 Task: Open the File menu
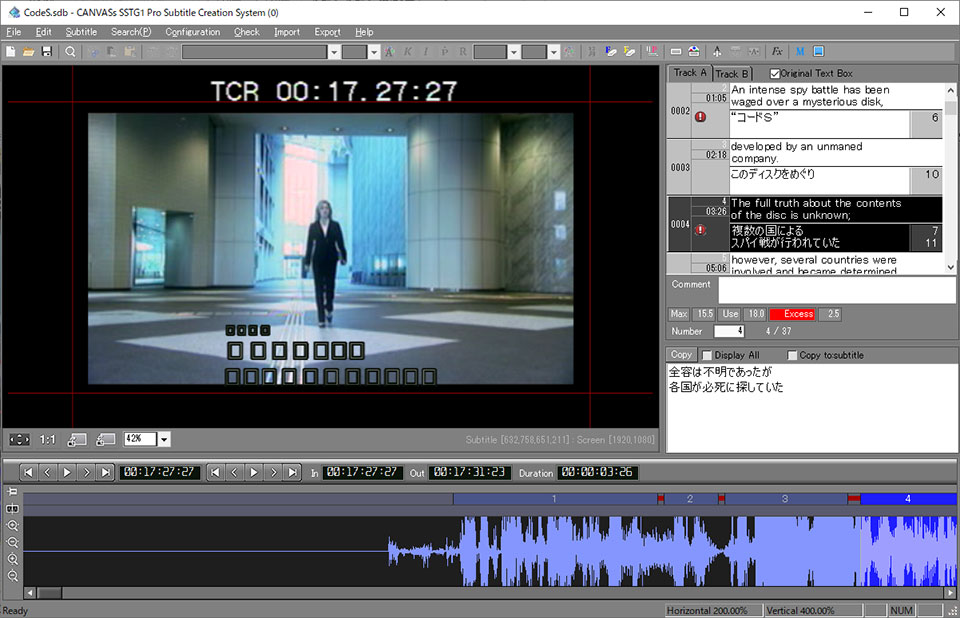(13, 32)
